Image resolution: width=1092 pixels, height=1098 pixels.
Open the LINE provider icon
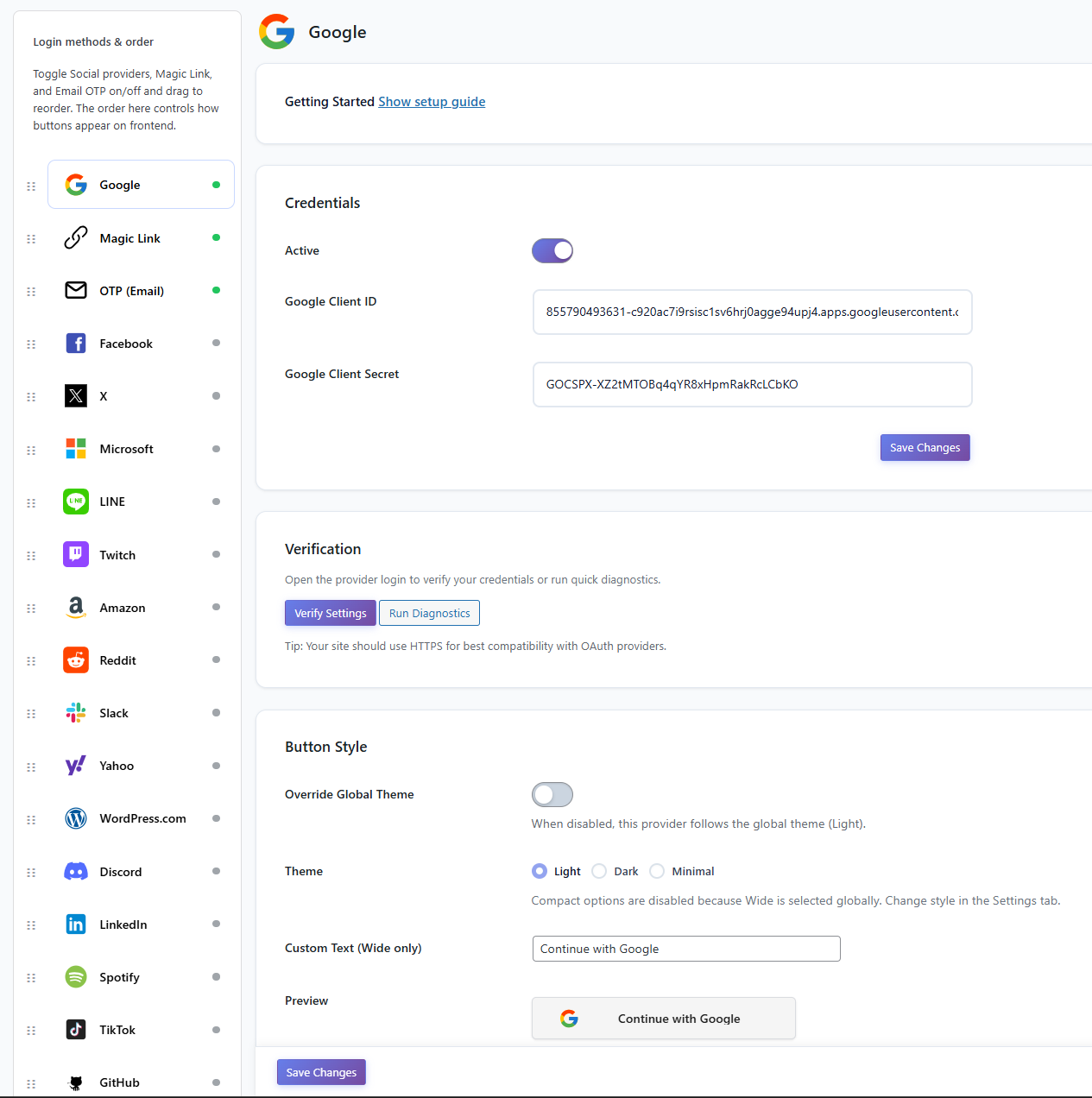(76, 502)
